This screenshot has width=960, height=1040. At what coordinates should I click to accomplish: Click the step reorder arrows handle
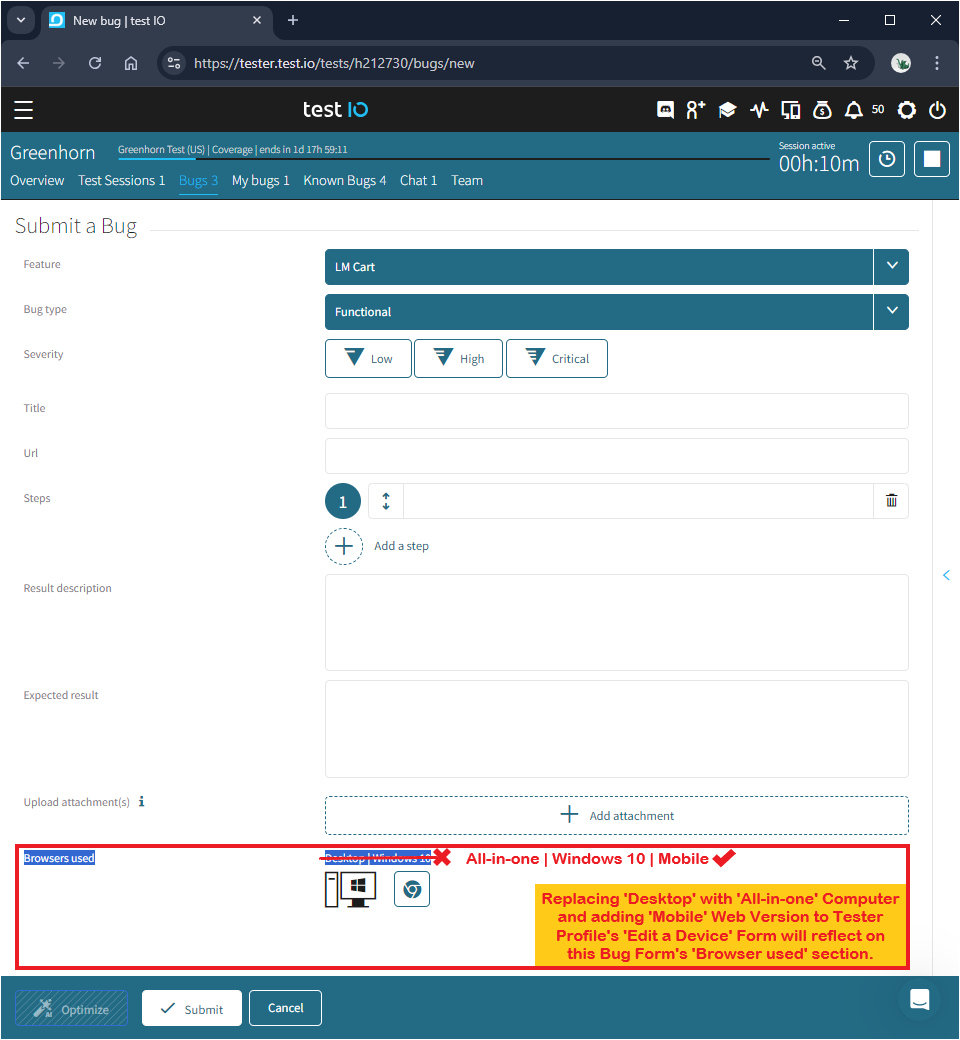click(x=385, y=501)
